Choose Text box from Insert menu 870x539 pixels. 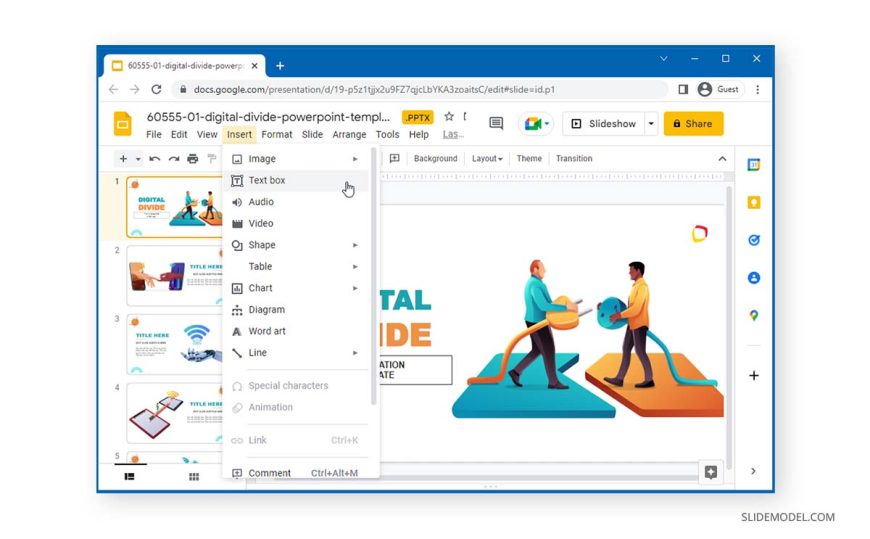pyautogui.click(x=297, y=180)
